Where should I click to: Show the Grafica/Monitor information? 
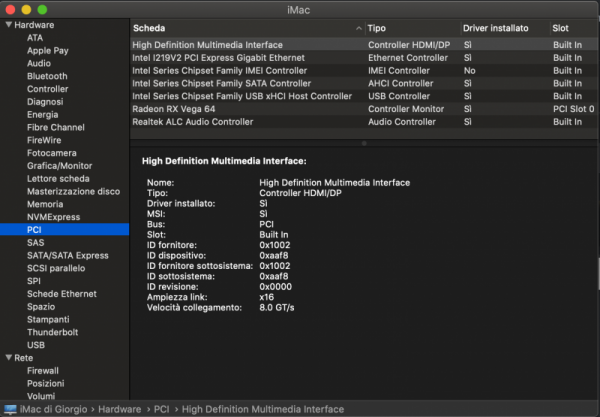[59, 166]
